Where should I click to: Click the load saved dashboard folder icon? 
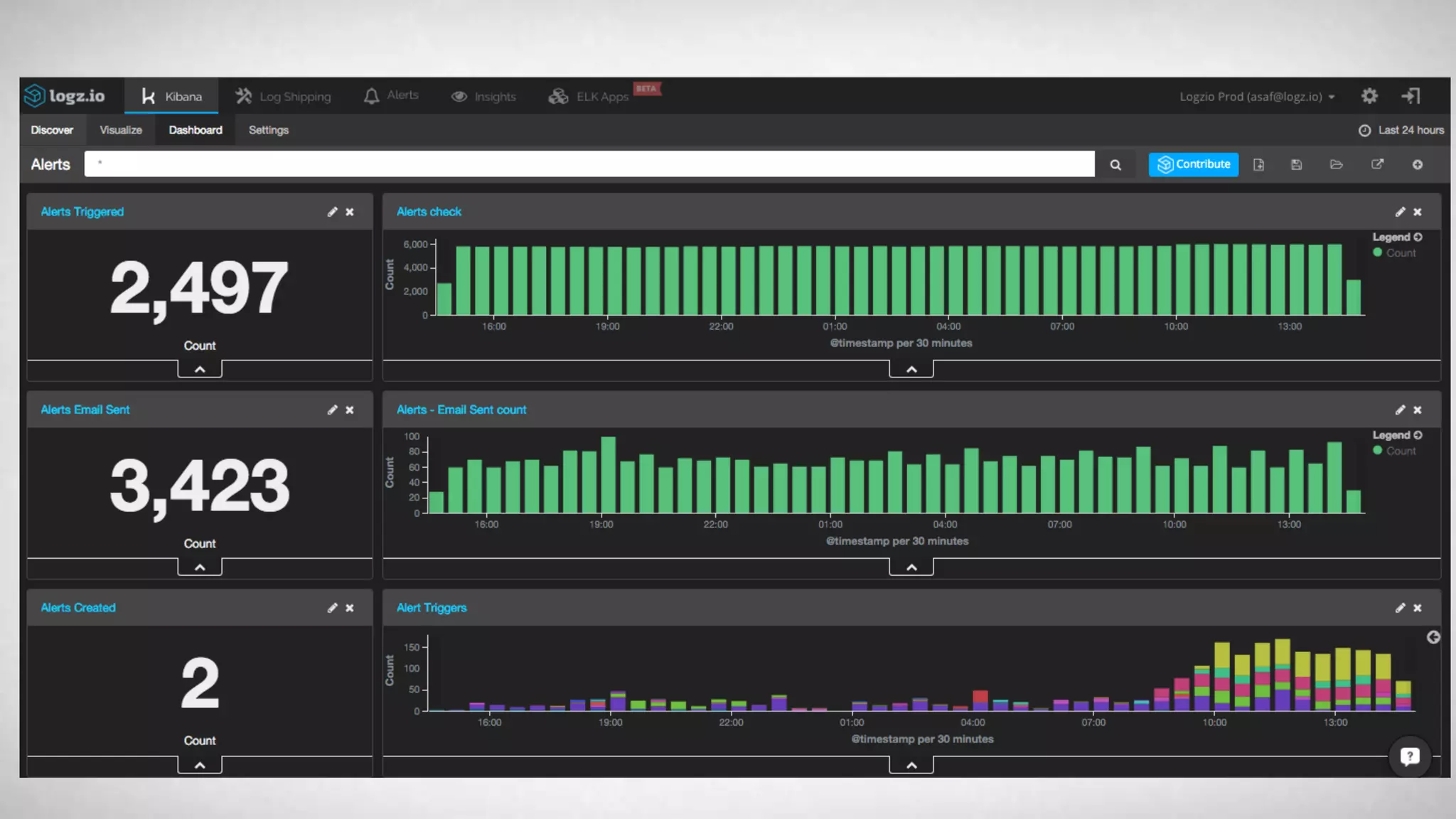coord(1336,165)
